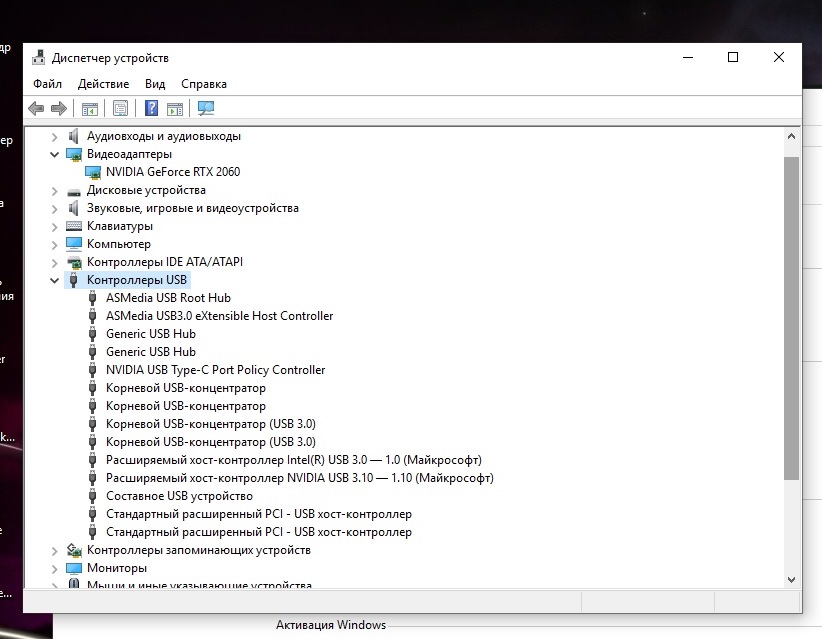Screen dimensions: 822x639
Task: Expand Звуковые, игровые и видеоустройства node
Action: 55,209
